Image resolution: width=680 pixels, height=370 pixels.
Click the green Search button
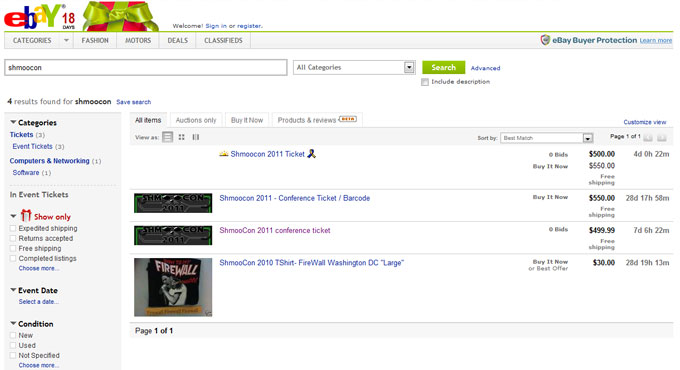[x=444, y=67]
